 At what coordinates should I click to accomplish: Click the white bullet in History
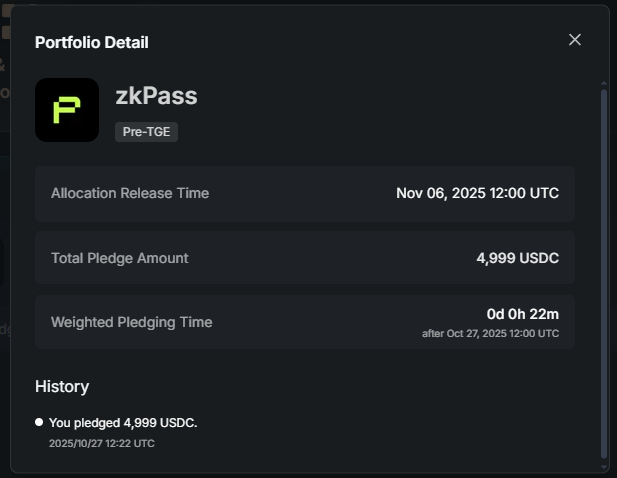[39, 422]
